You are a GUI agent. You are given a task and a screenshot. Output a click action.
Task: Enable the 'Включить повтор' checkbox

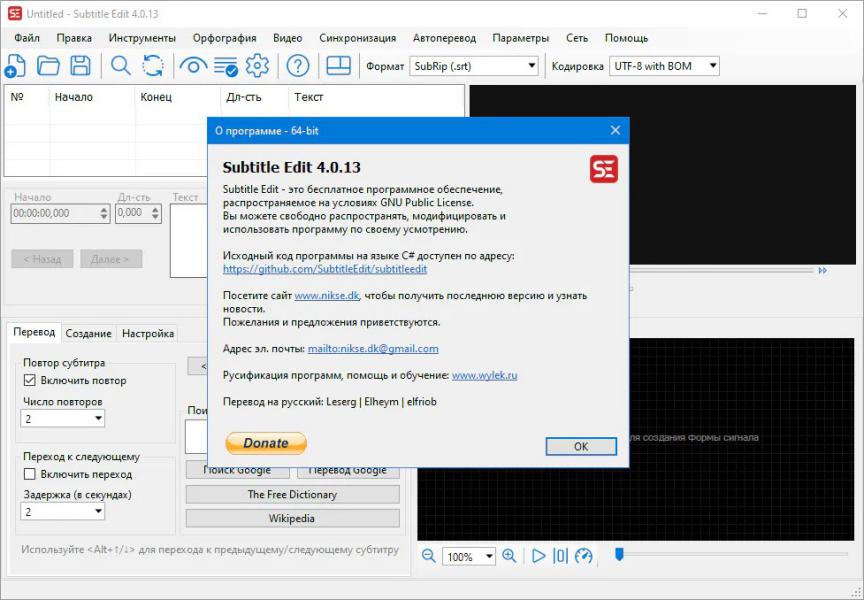tap(30, 380)
